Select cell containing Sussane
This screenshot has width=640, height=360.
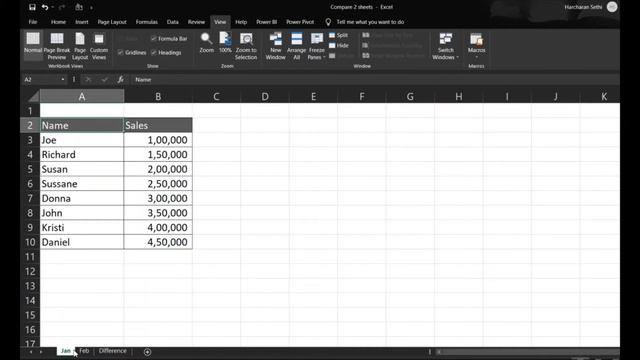pyautogui.click(x=82, y=184)
